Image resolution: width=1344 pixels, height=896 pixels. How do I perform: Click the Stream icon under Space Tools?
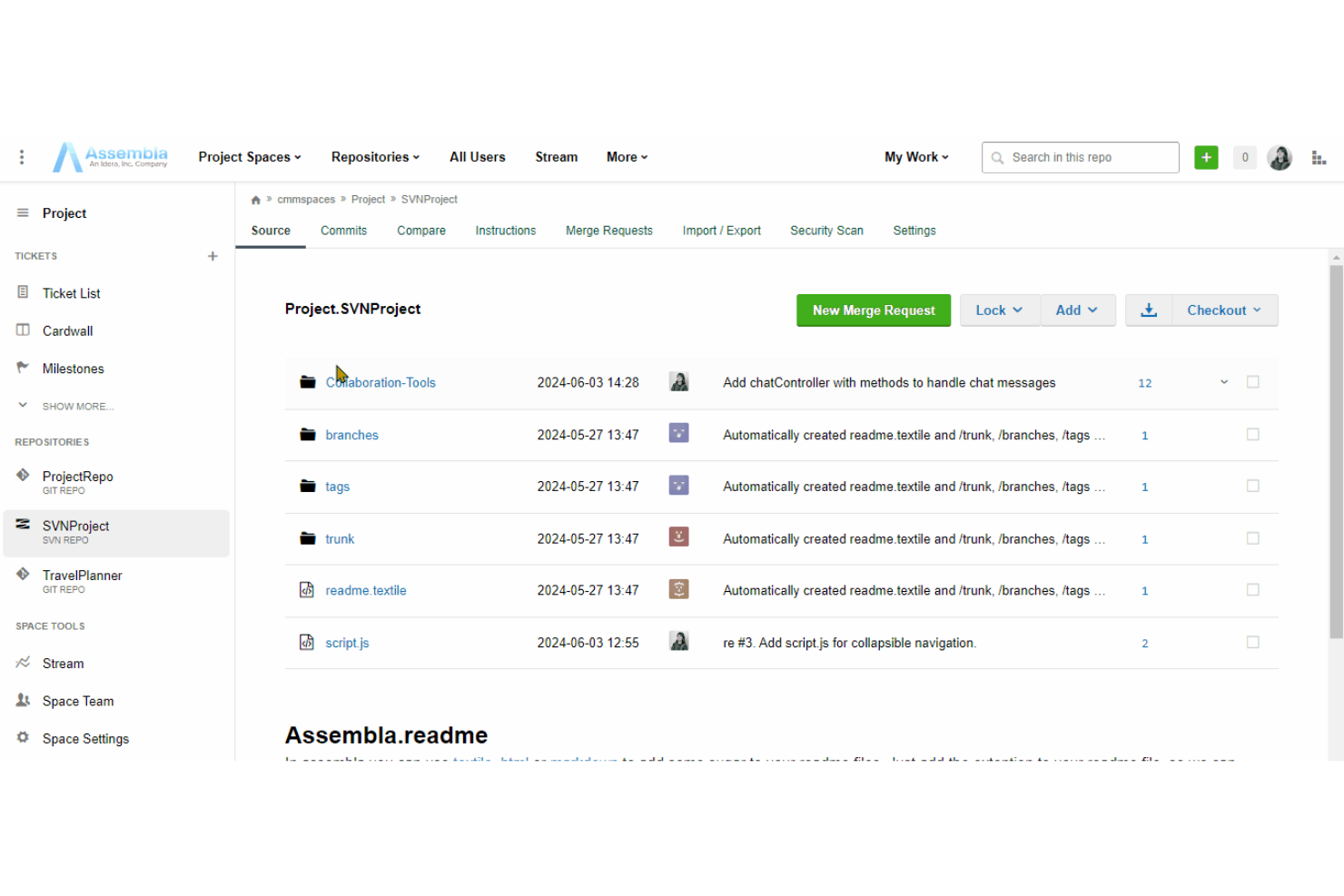pos(23,663)
